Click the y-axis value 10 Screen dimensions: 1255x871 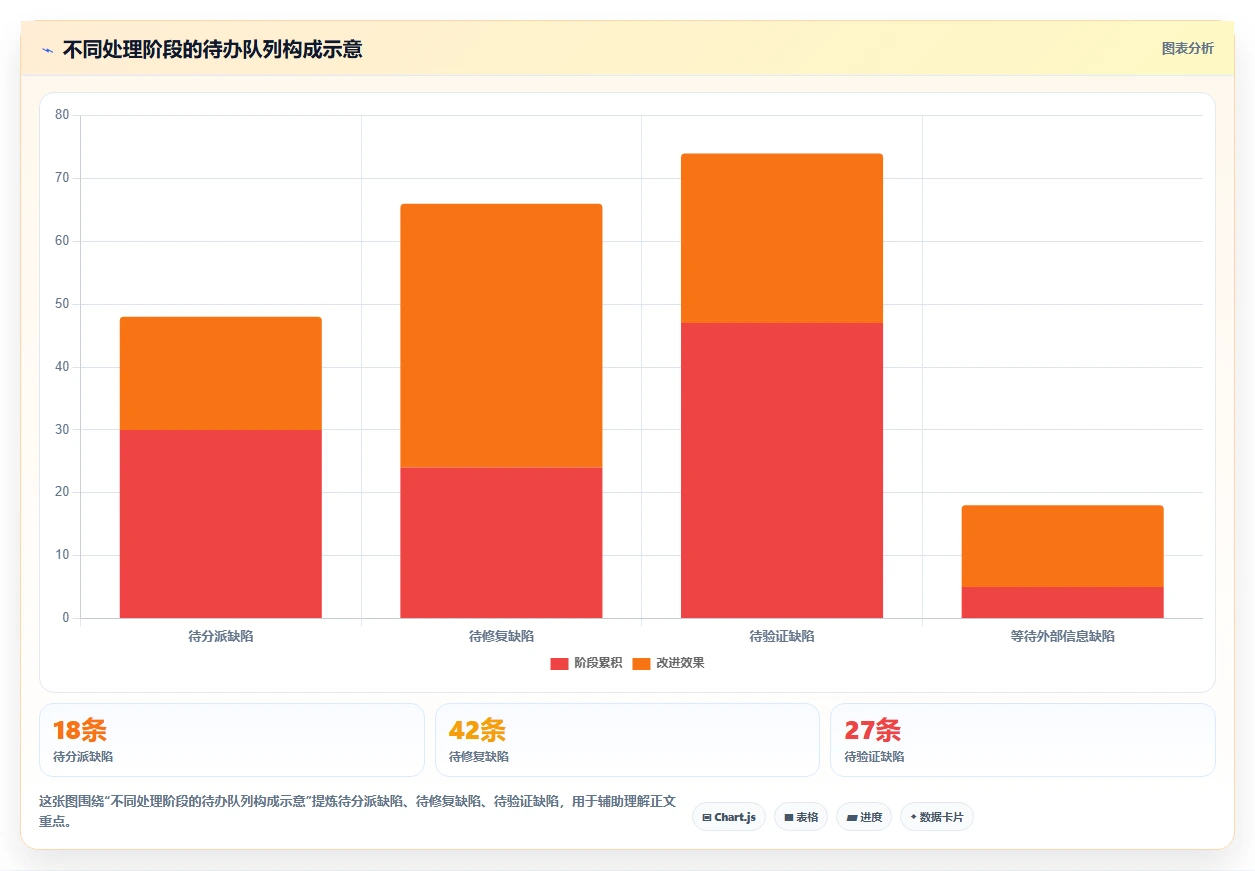coord(62,555)
